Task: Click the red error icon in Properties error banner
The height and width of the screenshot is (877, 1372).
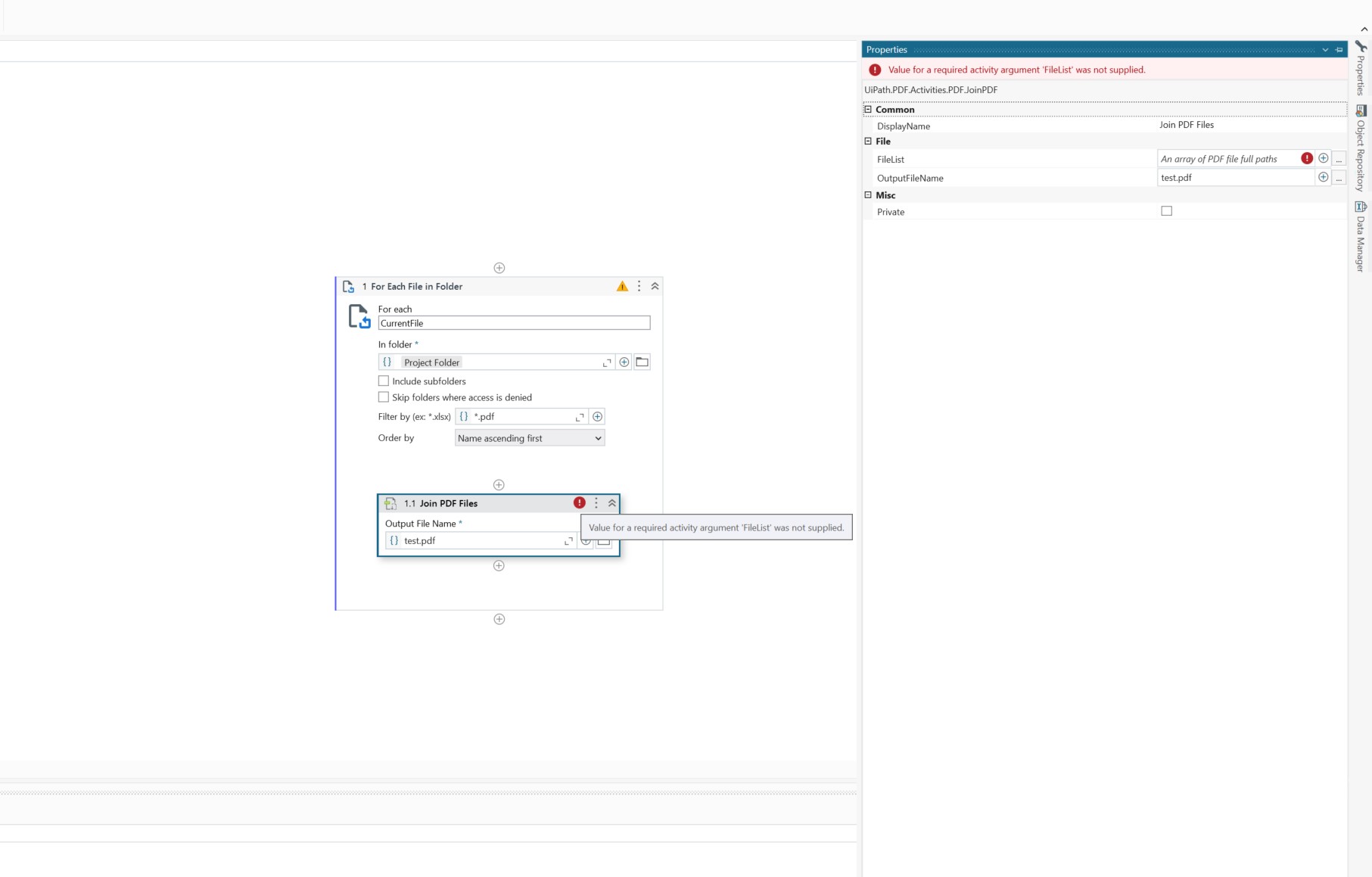Action: (x=875, y=70)
